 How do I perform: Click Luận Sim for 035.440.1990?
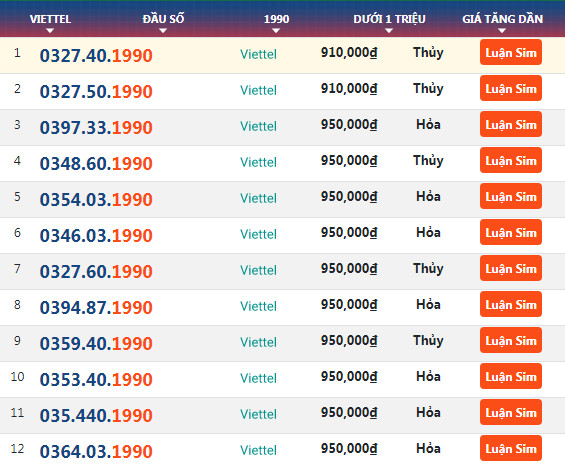[511, 412]
